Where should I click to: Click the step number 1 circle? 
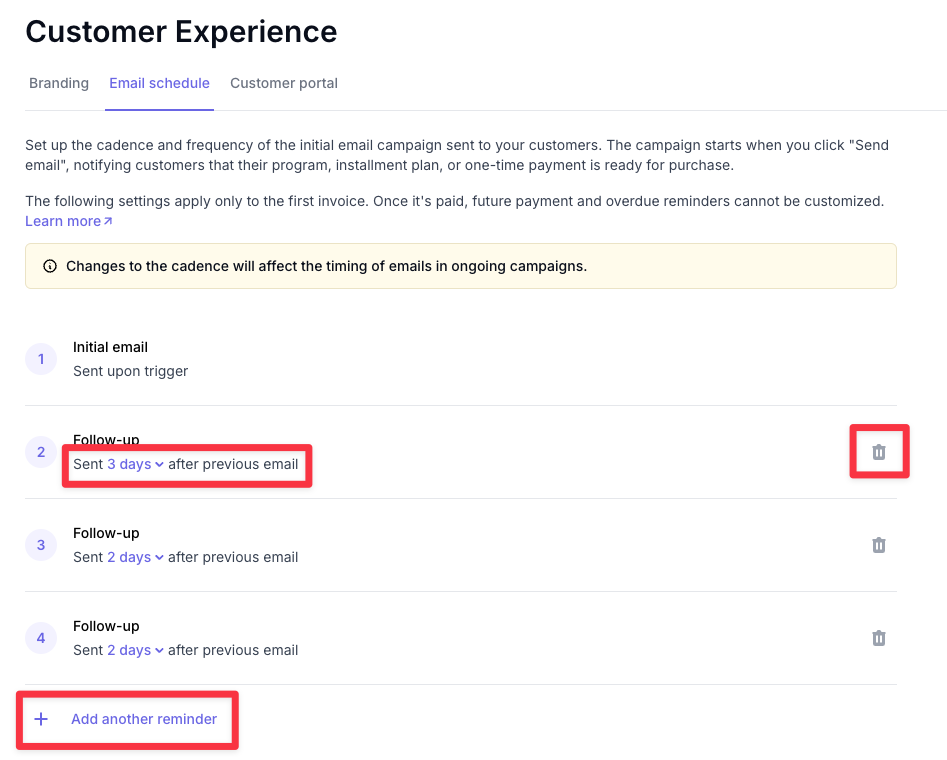tap(41, 359)
